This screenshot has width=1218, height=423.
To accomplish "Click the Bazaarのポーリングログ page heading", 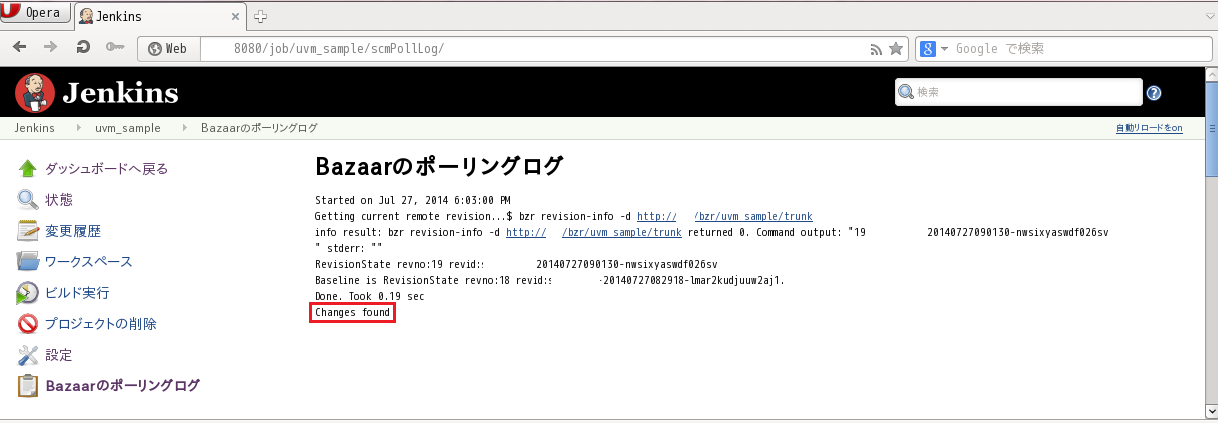I will (x=439, y=166).
